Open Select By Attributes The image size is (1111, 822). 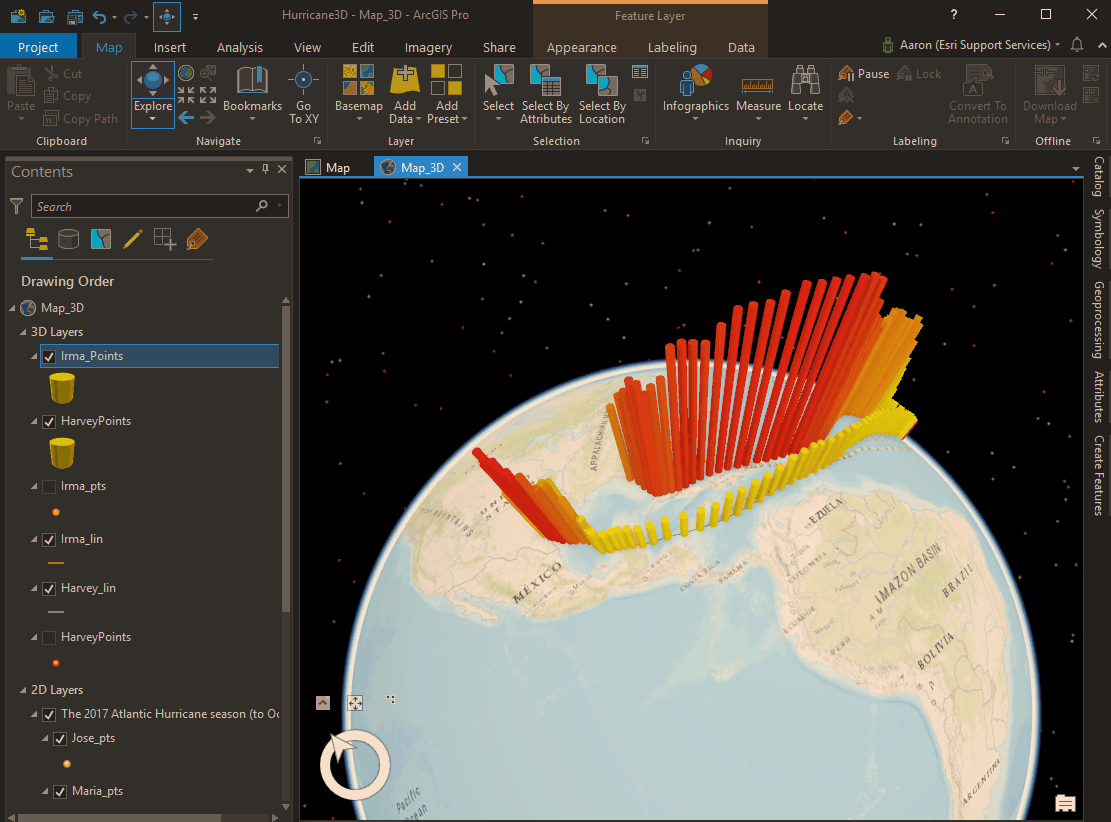tap(546, 94)
